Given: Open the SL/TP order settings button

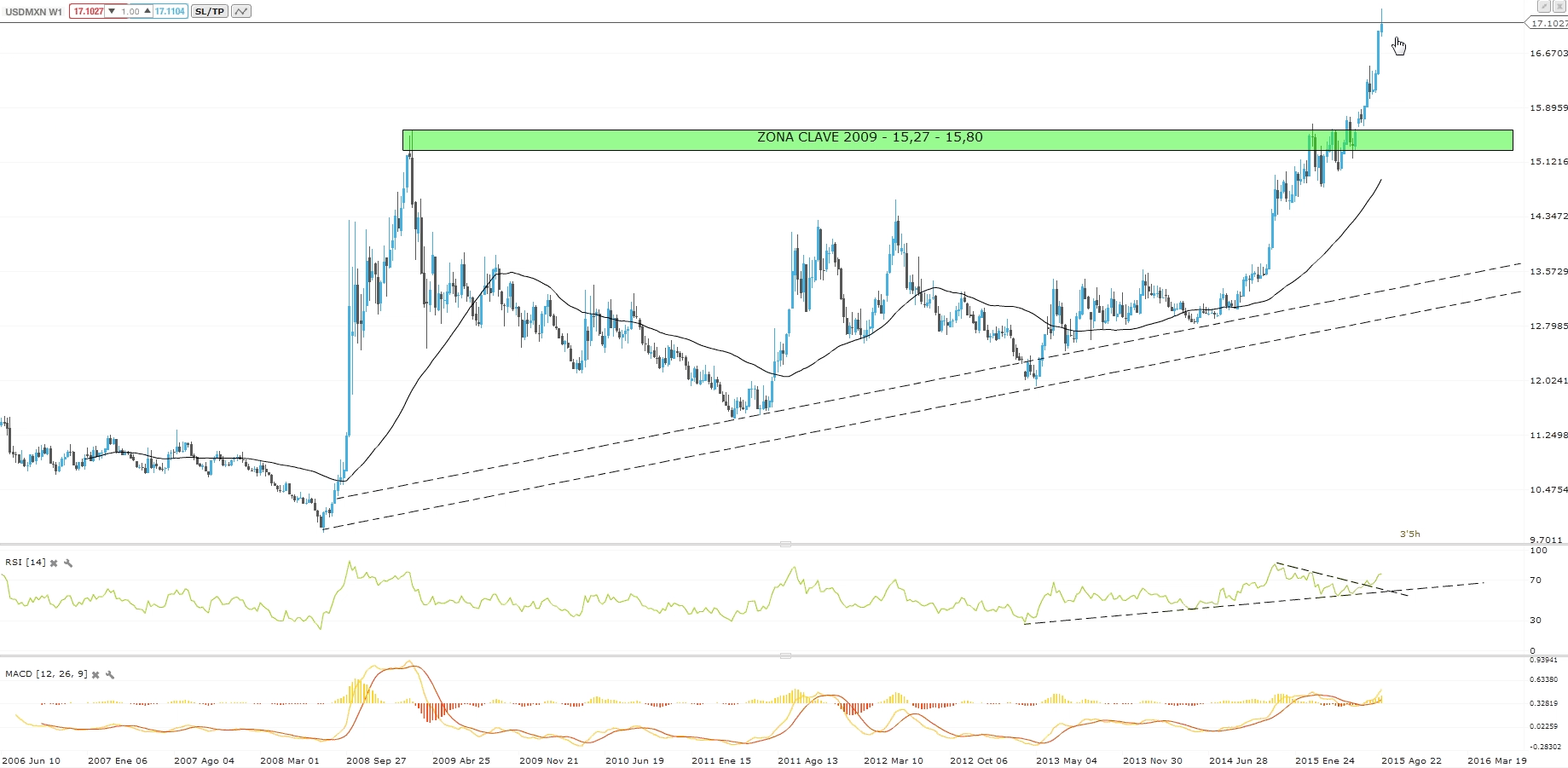Looking at the screenshot, I should pos(209,11).
